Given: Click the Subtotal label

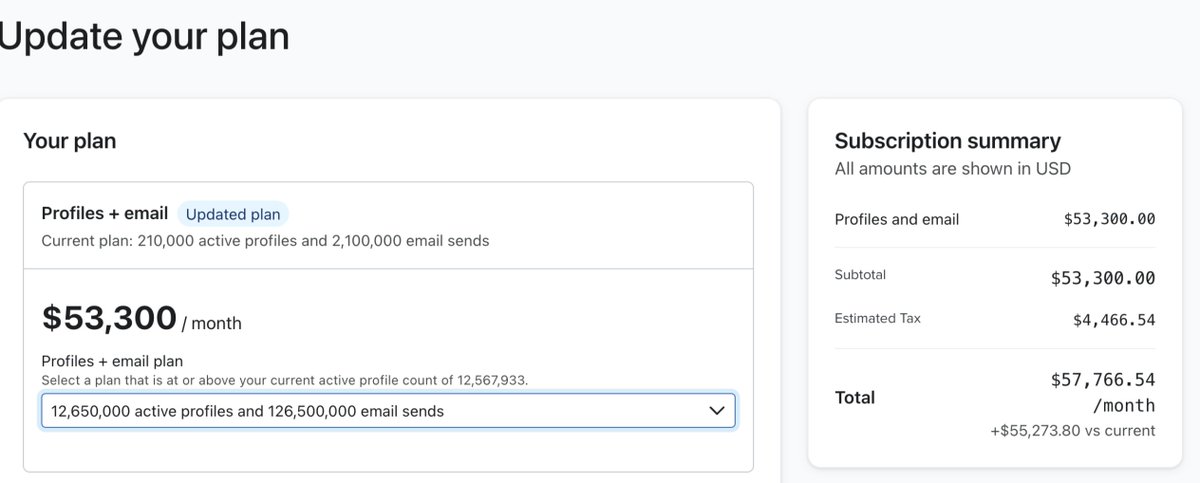Looking at the screenshot, I should pyautogui.click(x=860, y=275).
